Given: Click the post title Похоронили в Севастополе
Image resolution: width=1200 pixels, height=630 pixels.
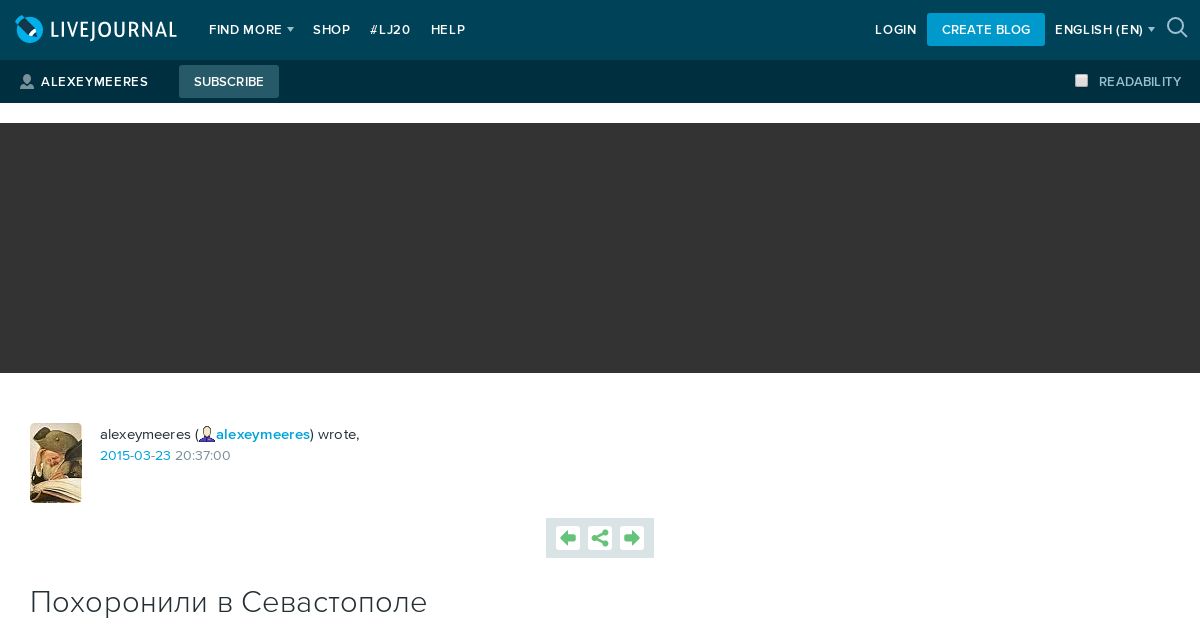Looking at the screenshot, I should pos(228,602).
